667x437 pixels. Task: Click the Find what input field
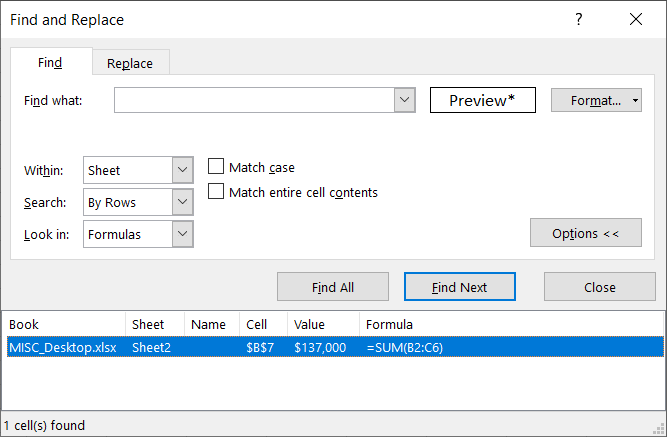[254, 100]
